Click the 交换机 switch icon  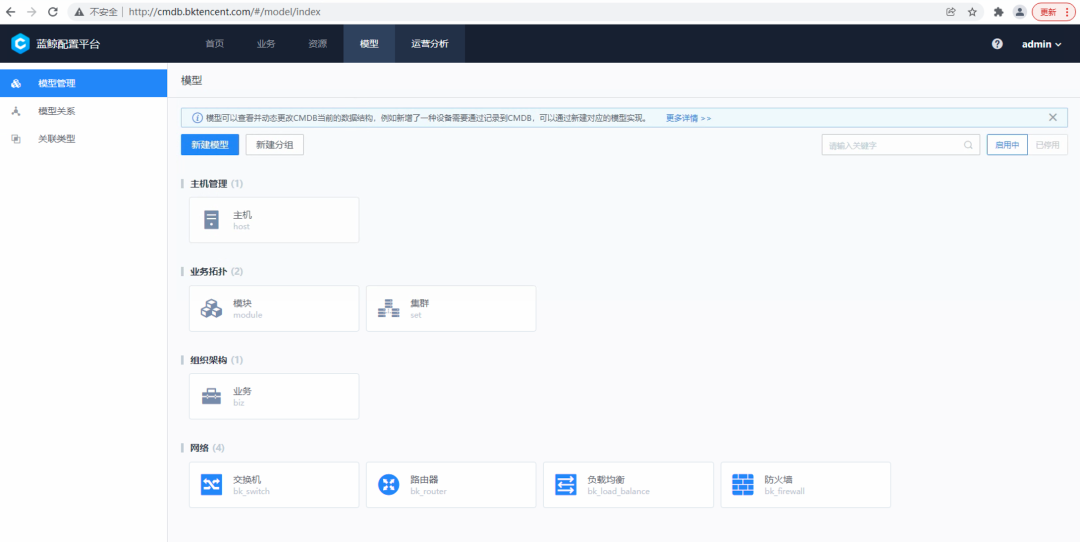tap(211, 484)
